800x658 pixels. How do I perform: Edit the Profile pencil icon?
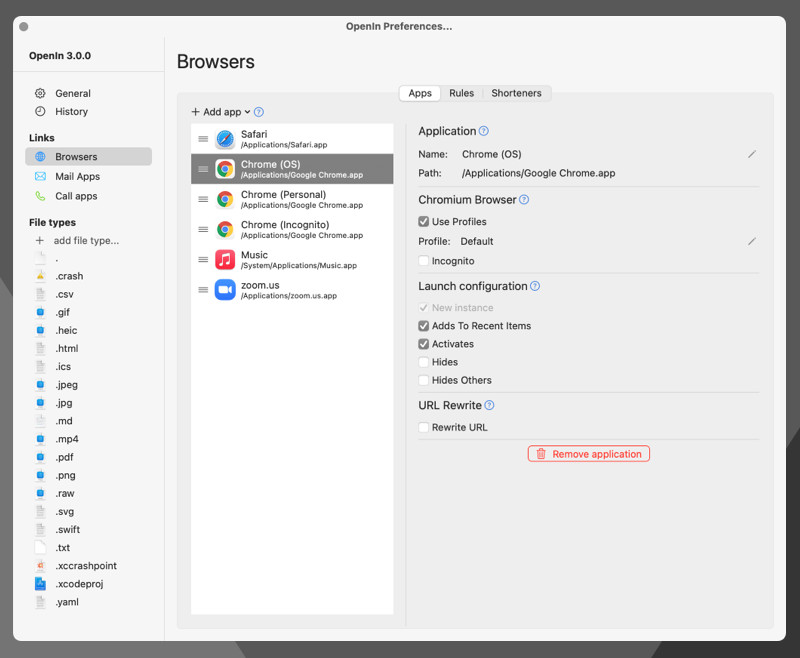coord(752,241)
